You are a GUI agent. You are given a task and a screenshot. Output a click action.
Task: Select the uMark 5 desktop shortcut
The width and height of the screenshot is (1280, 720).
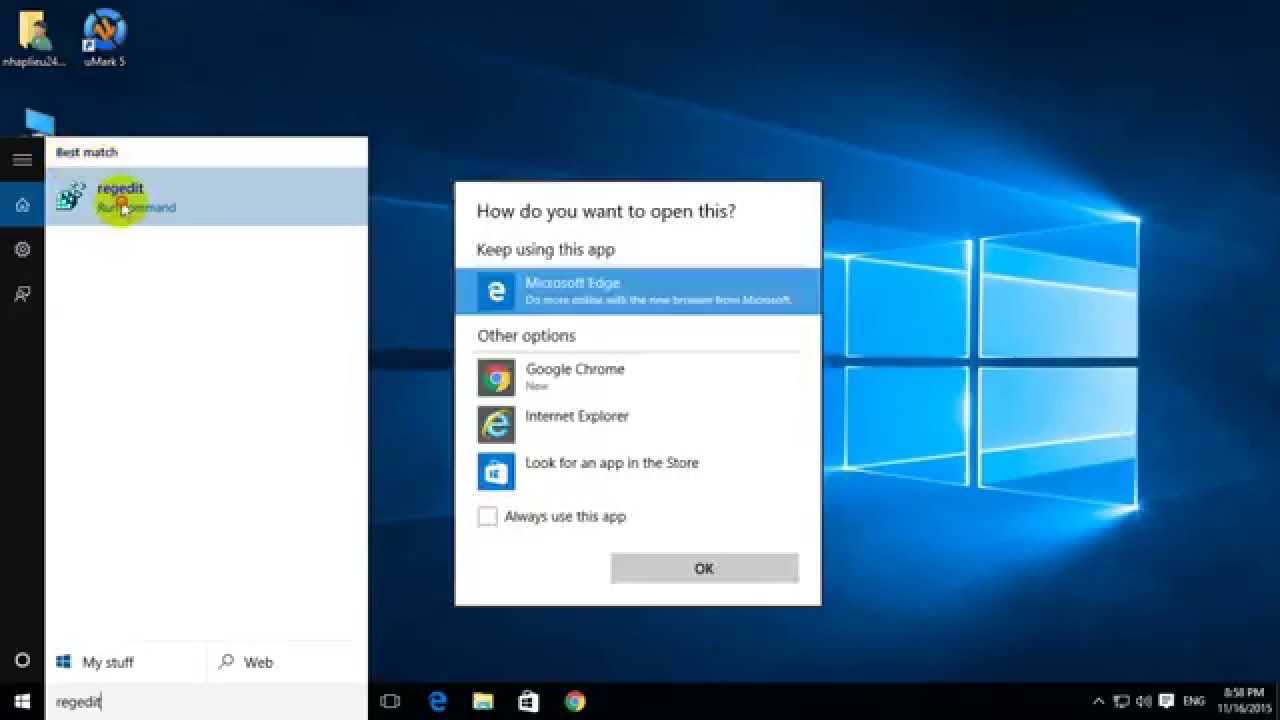[105, 39]
